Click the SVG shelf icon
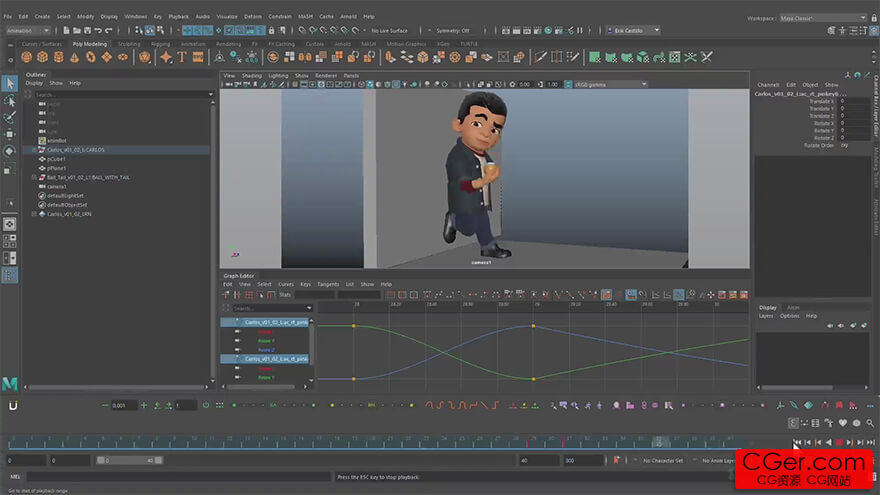The height and width of the screenshot is (495, 880). coord(198,57)
